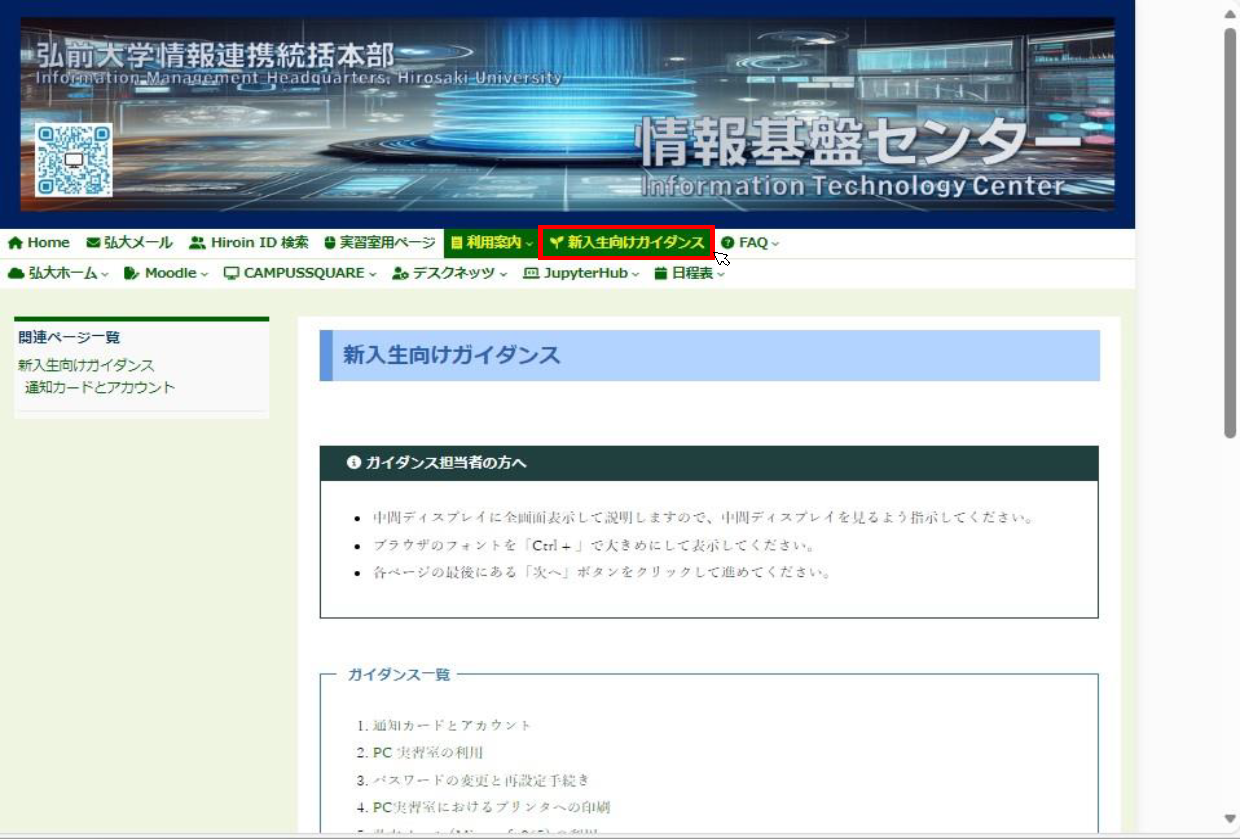Click the scrollbar up arrow

point(1230,13)
